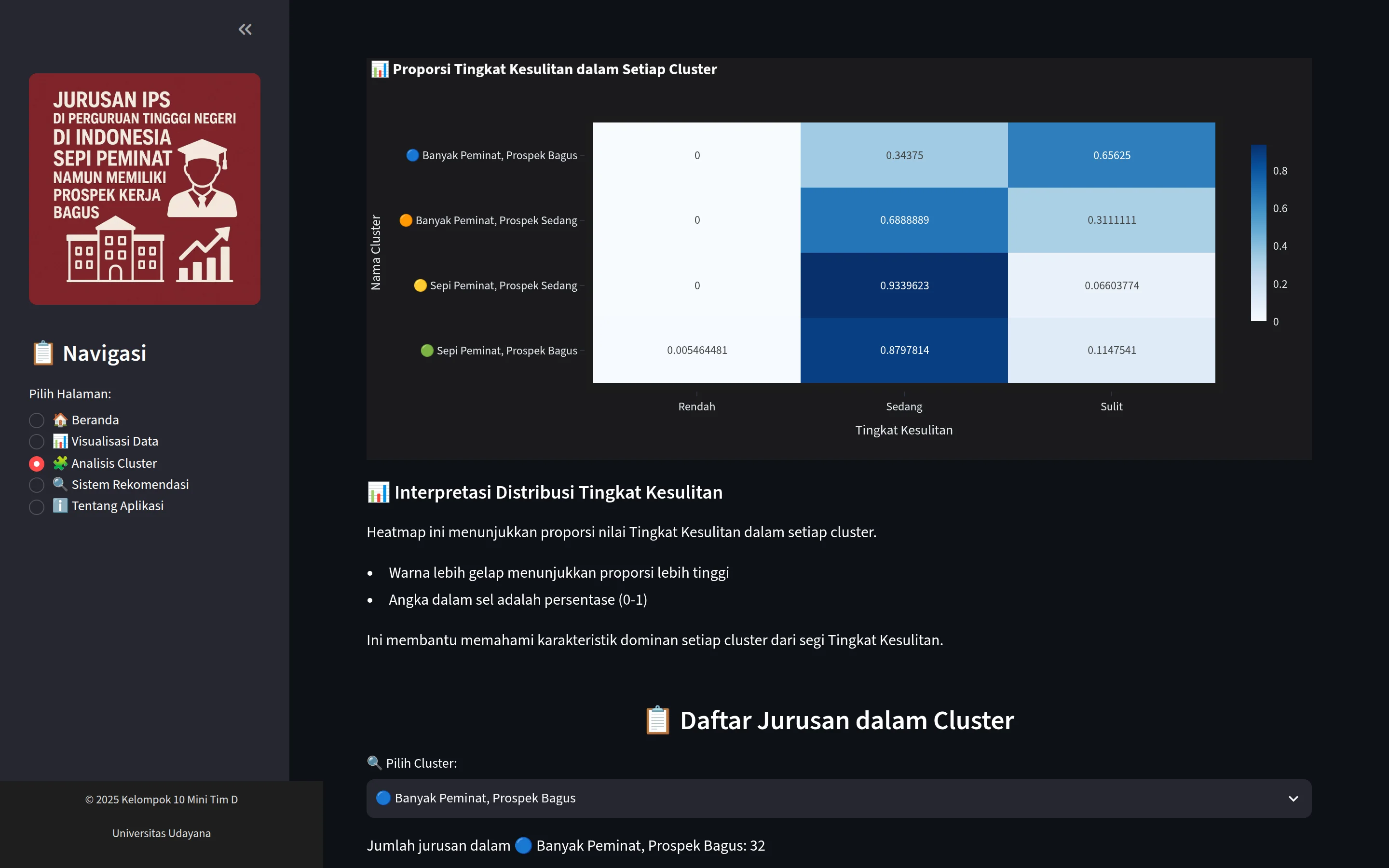The height and width of the screenshot is (868, 1389).
Task: Collapse the sidebar with the double-chevron icon
Action: [245, 29]
